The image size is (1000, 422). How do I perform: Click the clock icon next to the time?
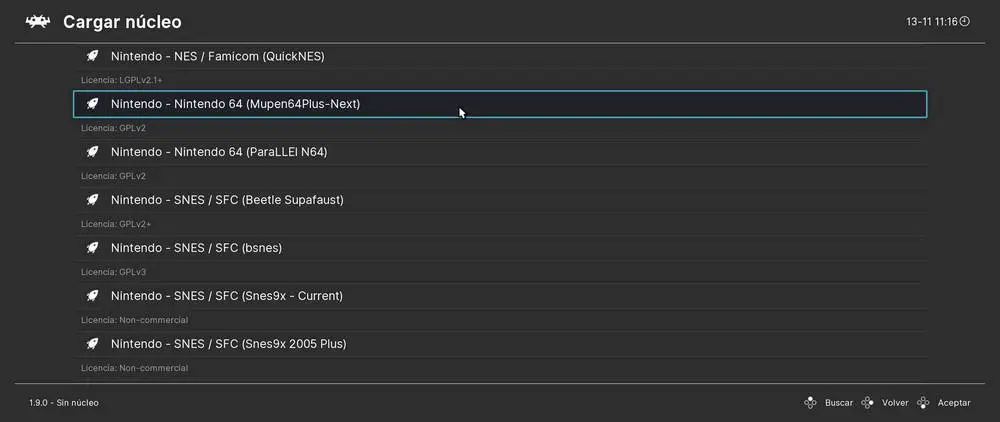[964, 21]
